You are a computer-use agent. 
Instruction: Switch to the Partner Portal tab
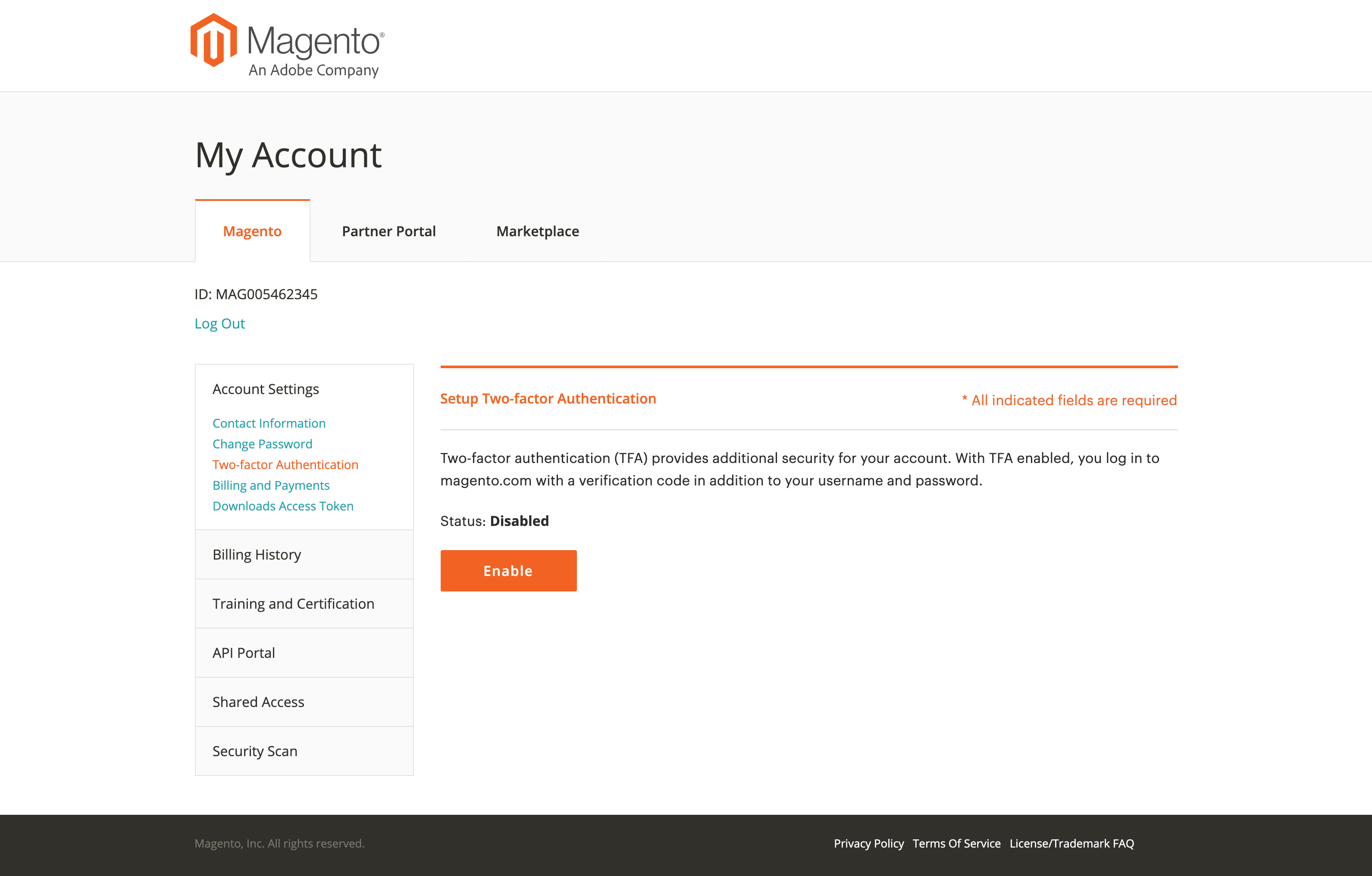point(388,231)
